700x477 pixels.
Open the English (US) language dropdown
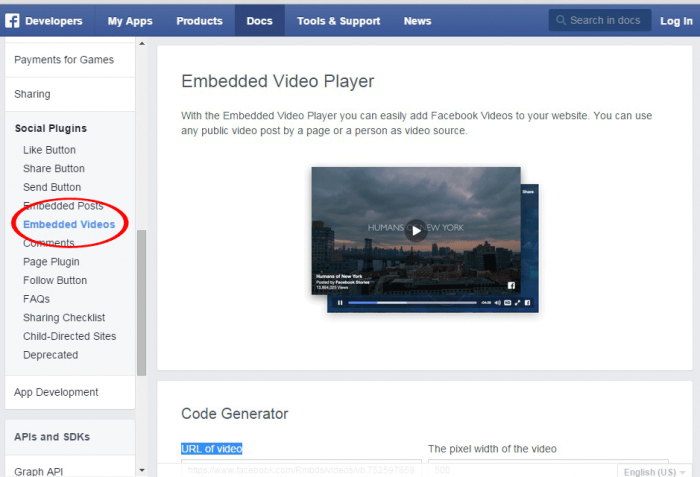tap(654, 472)
